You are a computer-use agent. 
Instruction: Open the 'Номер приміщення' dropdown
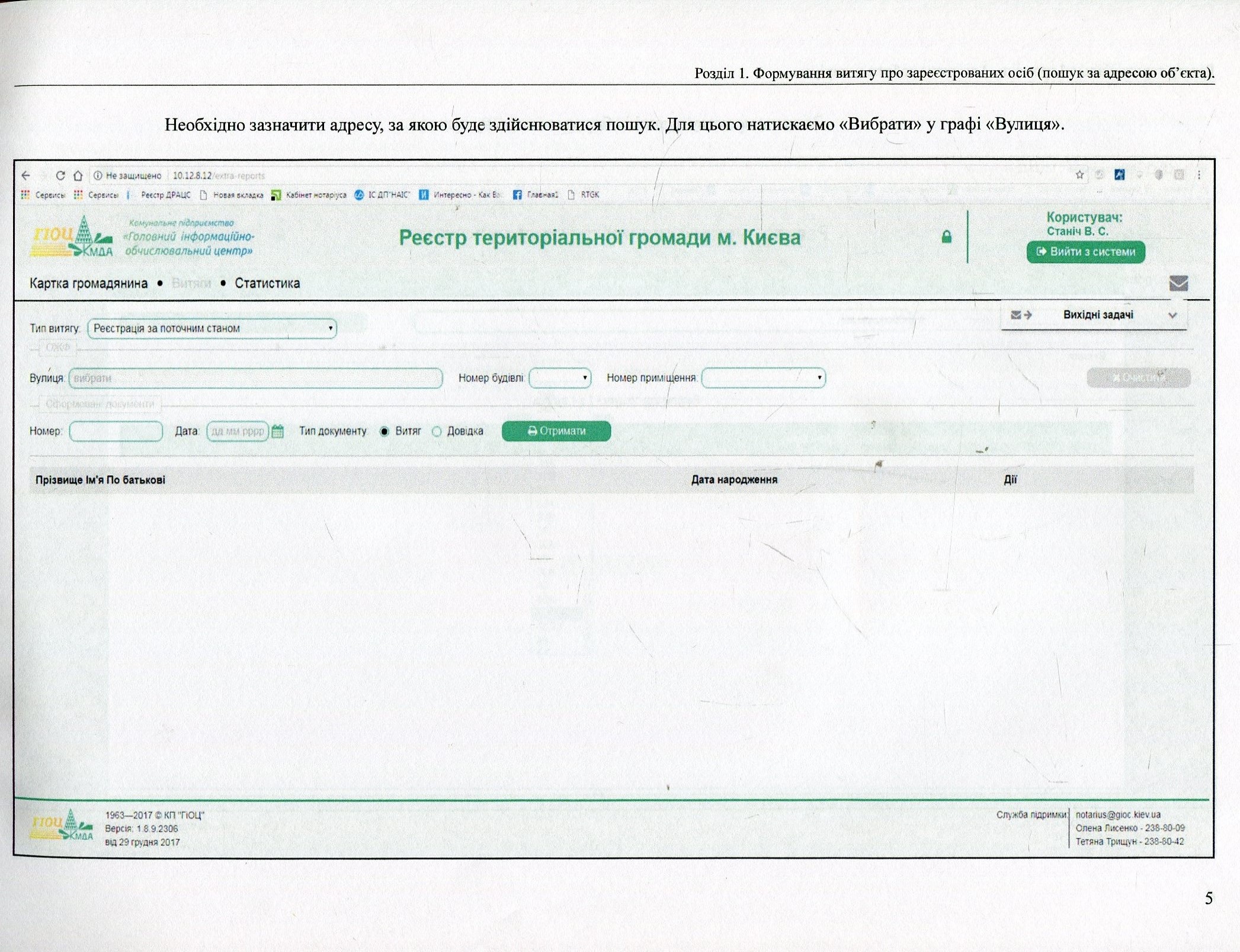tap(764, 378)
